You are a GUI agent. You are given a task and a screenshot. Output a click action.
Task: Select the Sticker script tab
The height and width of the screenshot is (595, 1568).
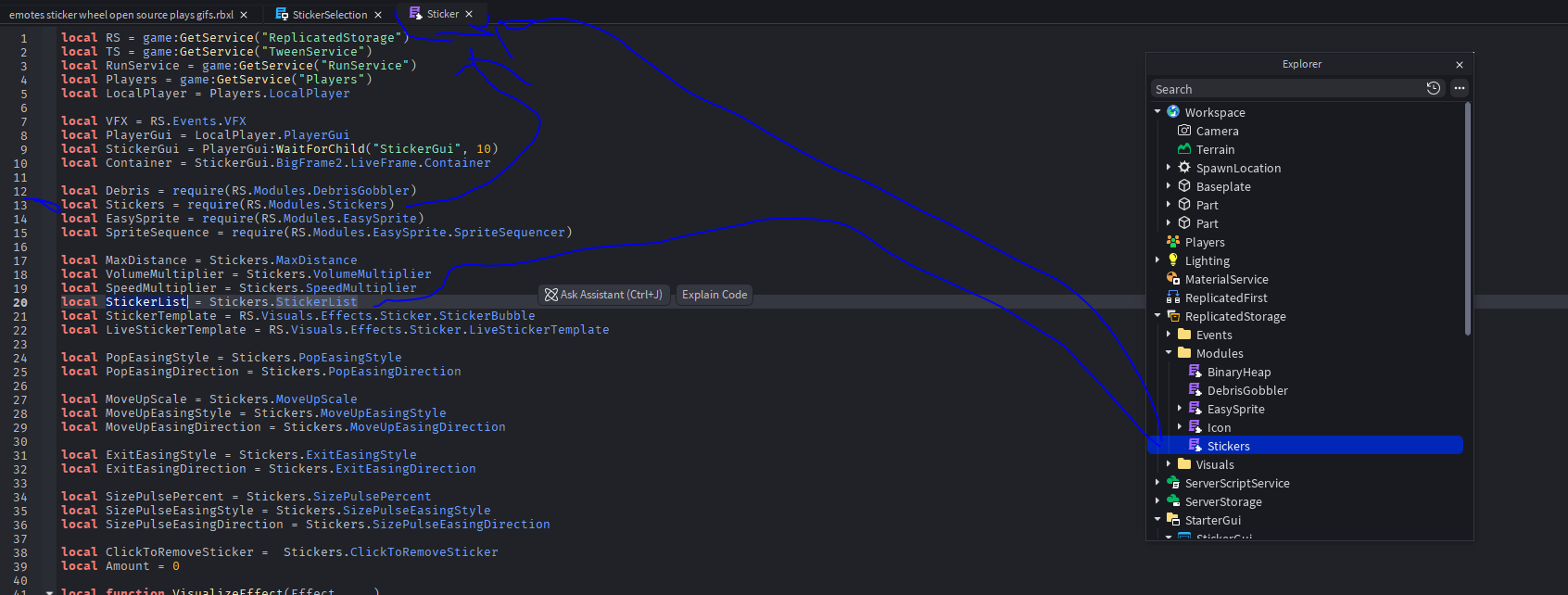(443, 14)
